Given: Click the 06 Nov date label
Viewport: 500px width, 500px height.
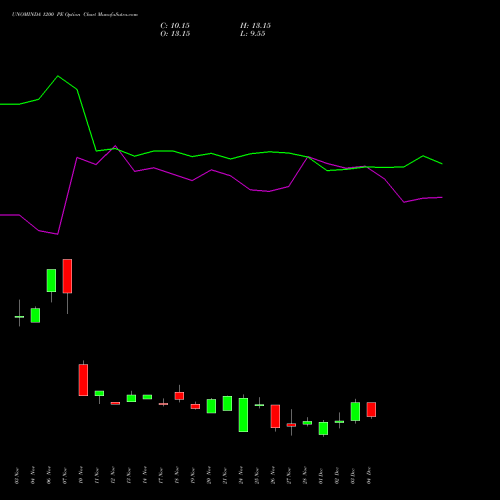Looking at the screenshot, I should pos(49,476).
